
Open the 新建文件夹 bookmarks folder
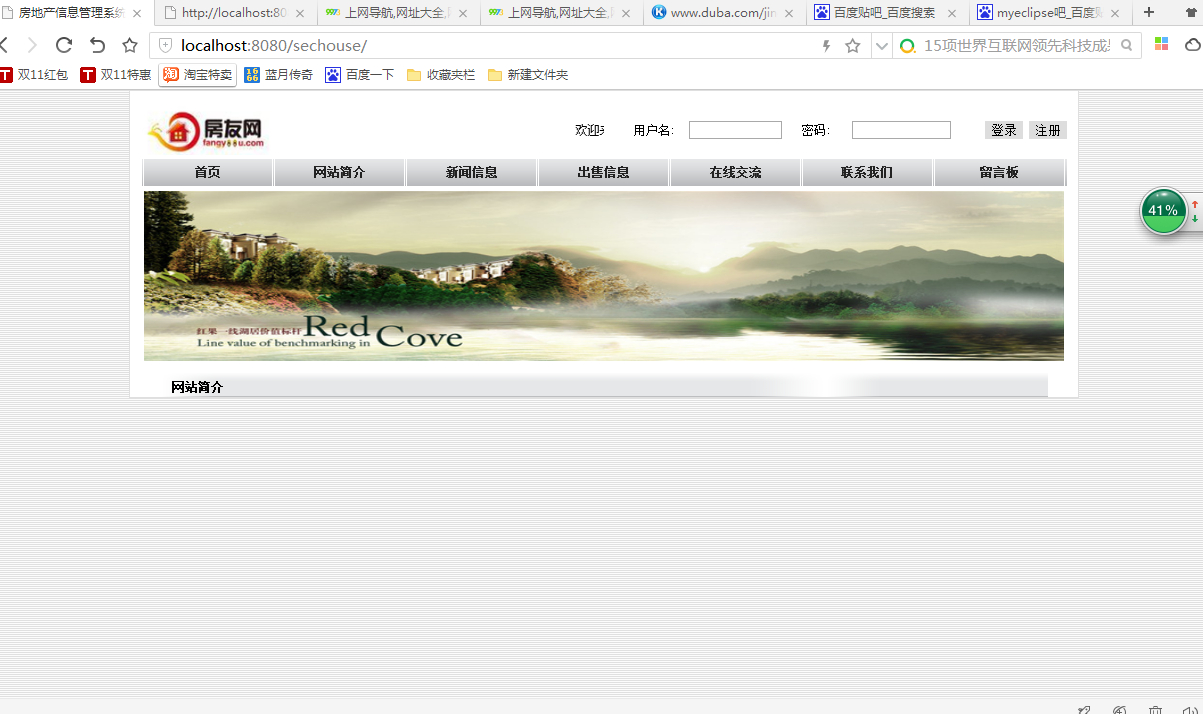528,75
